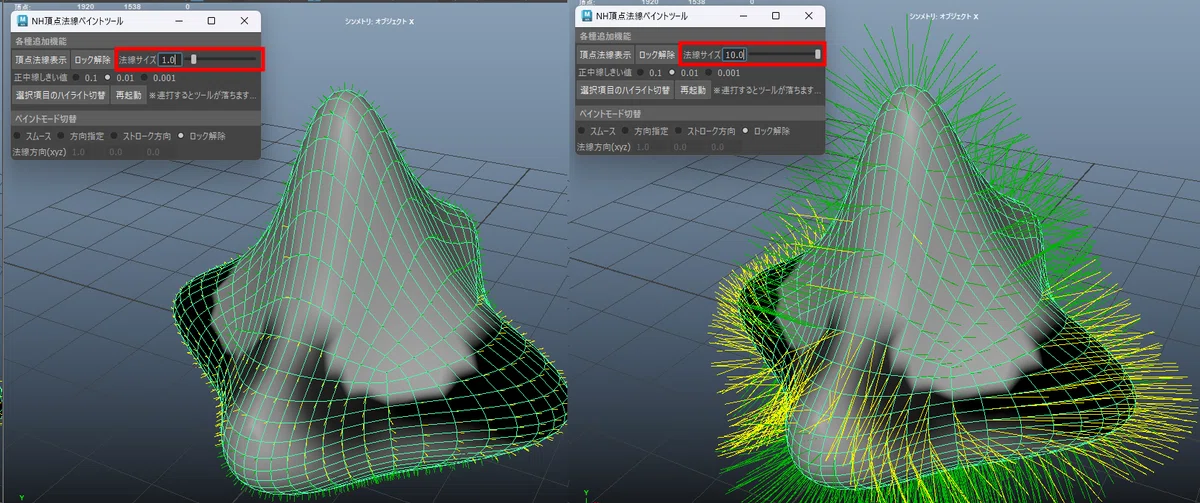
Task: Click the Maya icon in the 法線サイズ 1.0 window's title bar
Action: (x=22, y=20)
